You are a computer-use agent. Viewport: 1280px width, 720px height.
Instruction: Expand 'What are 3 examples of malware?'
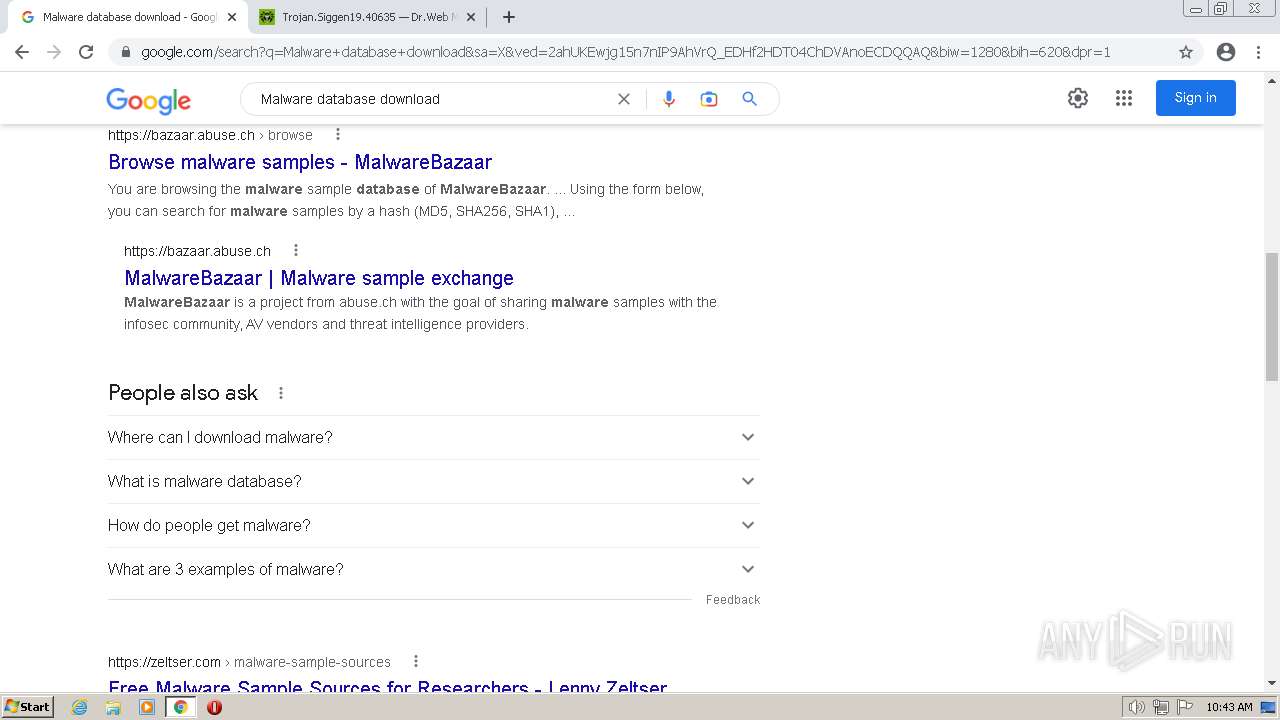pyautogui.click(x=434, y=569)
